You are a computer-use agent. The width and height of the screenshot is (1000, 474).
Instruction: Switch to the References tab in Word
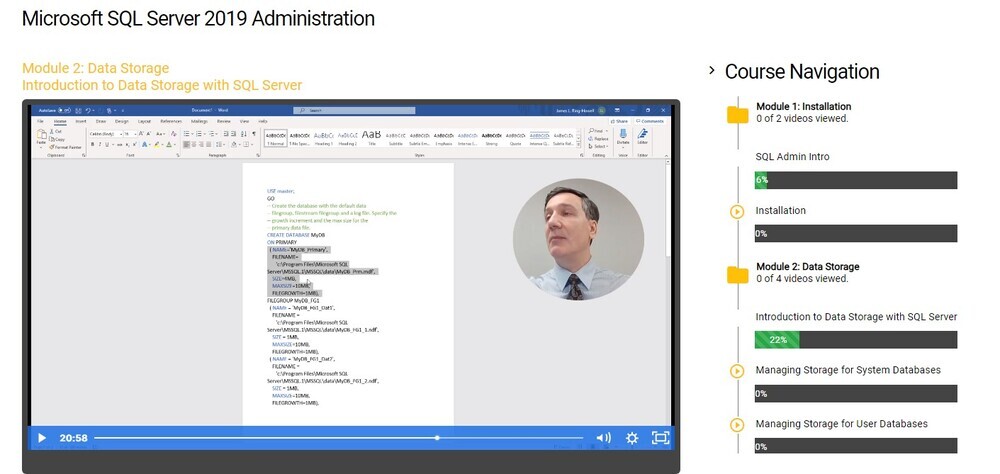point(171,121)
